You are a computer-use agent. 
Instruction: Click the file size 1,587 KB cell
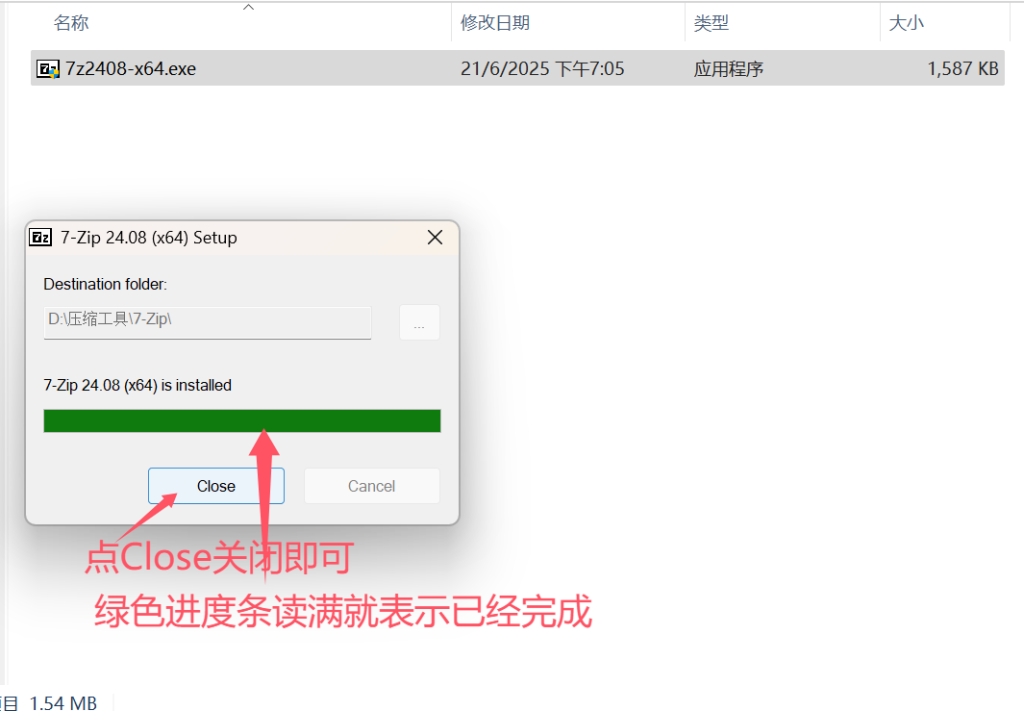[963, 69]
